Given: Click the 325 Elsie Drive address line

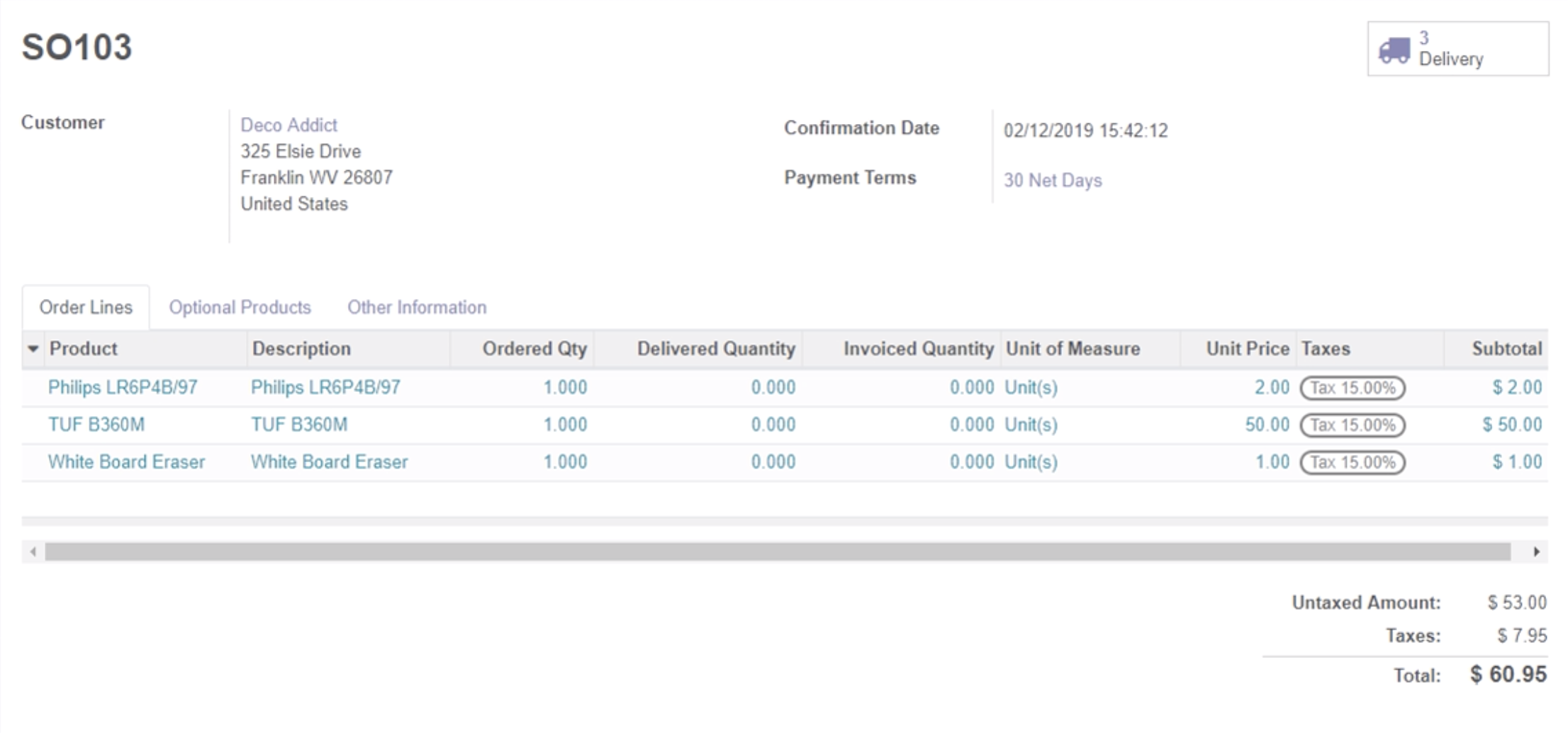Looking at the screenshot, I should point(301,151).
